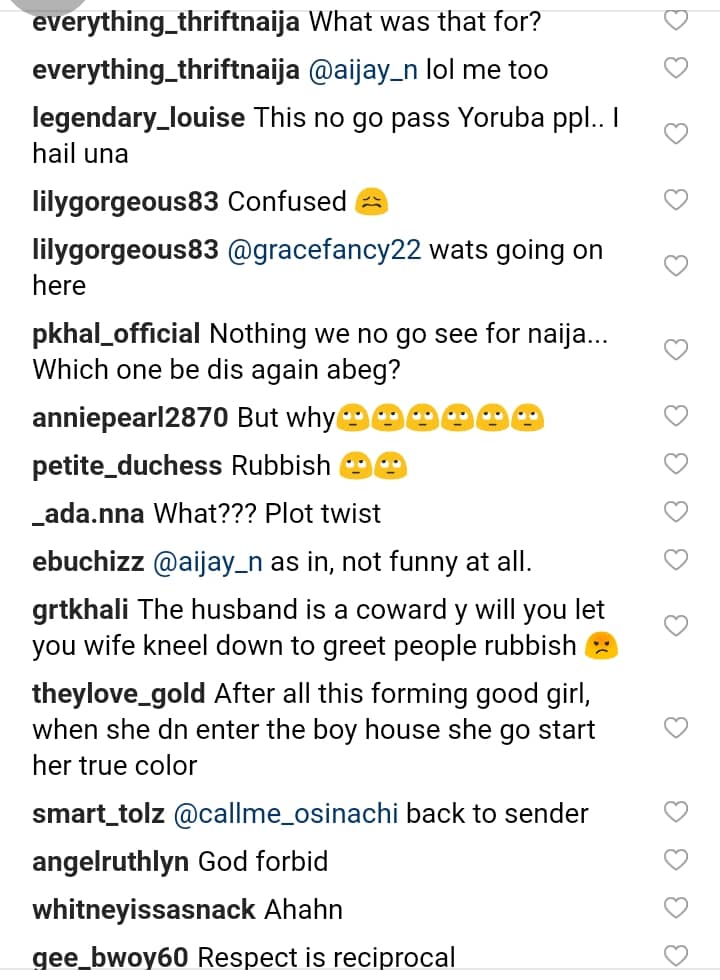Like anniepearl2870's But why comment

point(677,416)
